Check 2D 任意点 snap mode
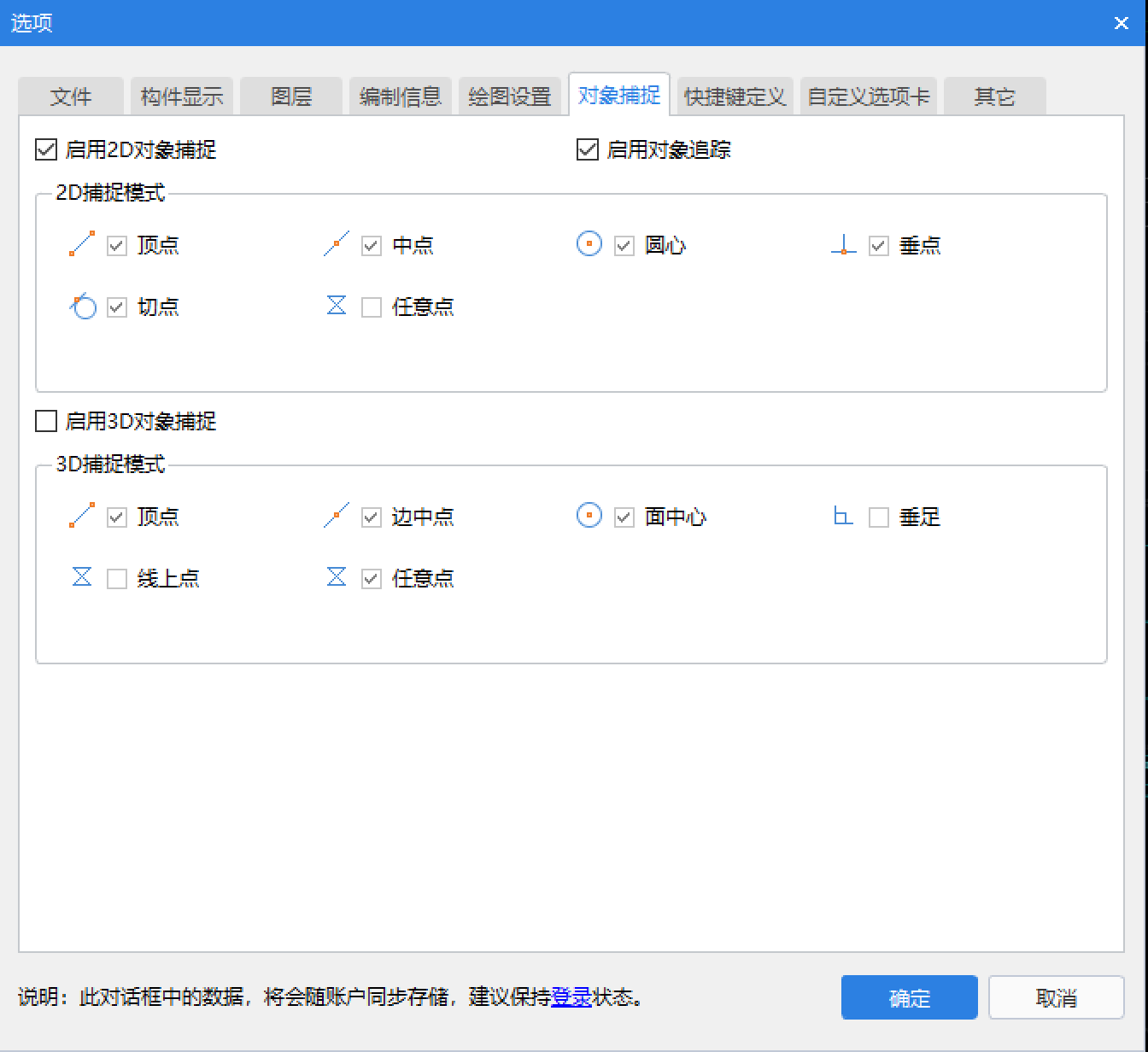Screen dimensions: 1148x1052 372,307
